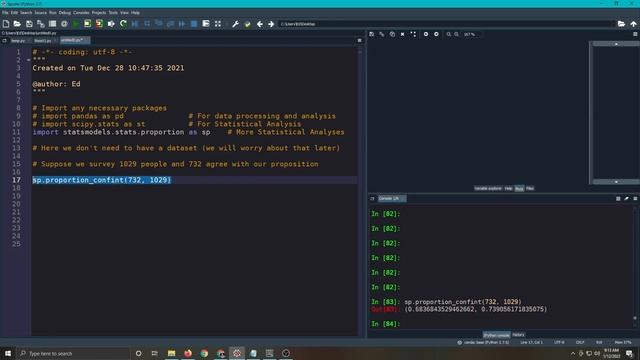The height and width of the screenshot is (360, 640).
Task: Open Task View on the taskbar
Action: [x=155, y=353]
